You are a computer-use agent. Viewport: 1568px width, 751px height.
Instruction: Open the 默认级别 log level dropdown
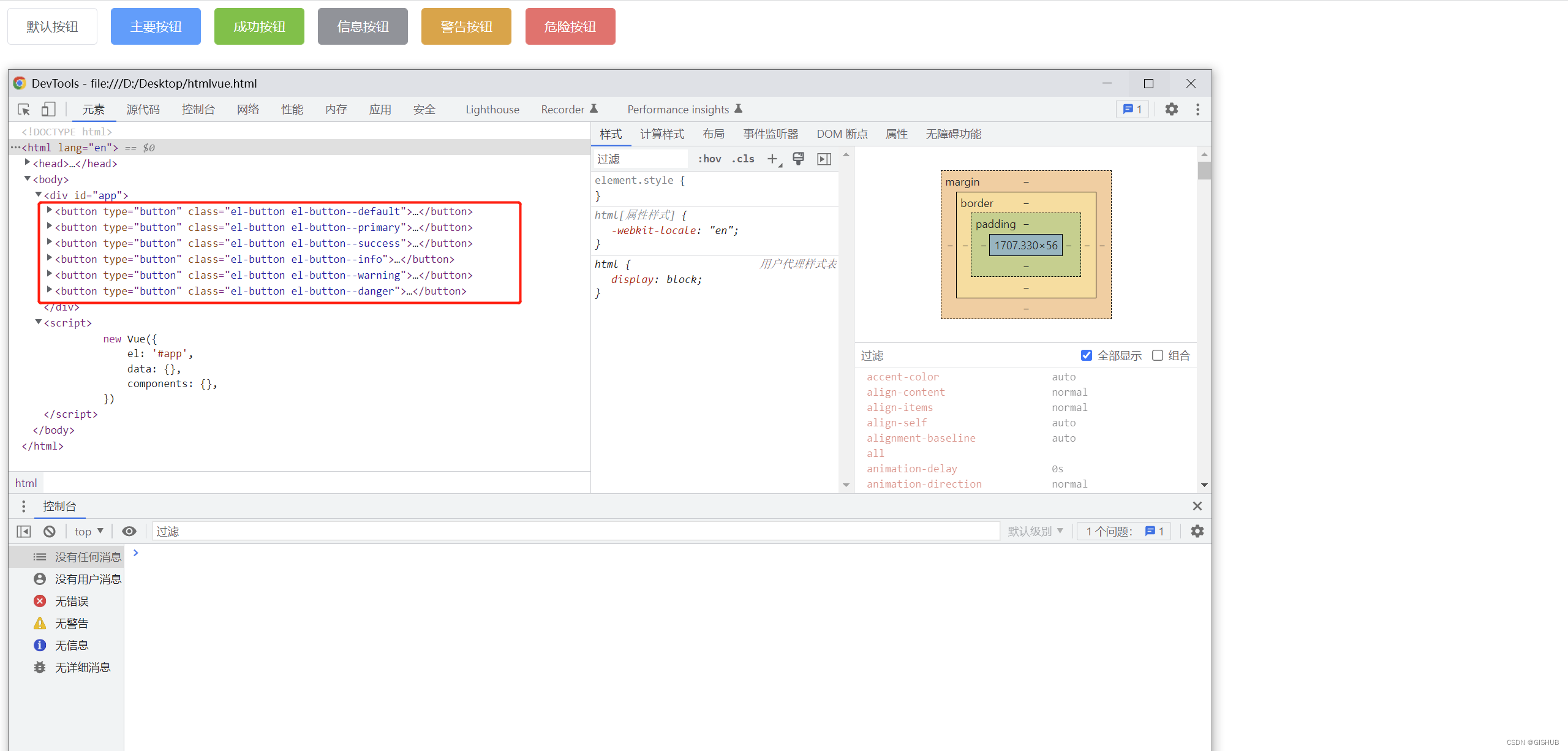pos(1036,531)
